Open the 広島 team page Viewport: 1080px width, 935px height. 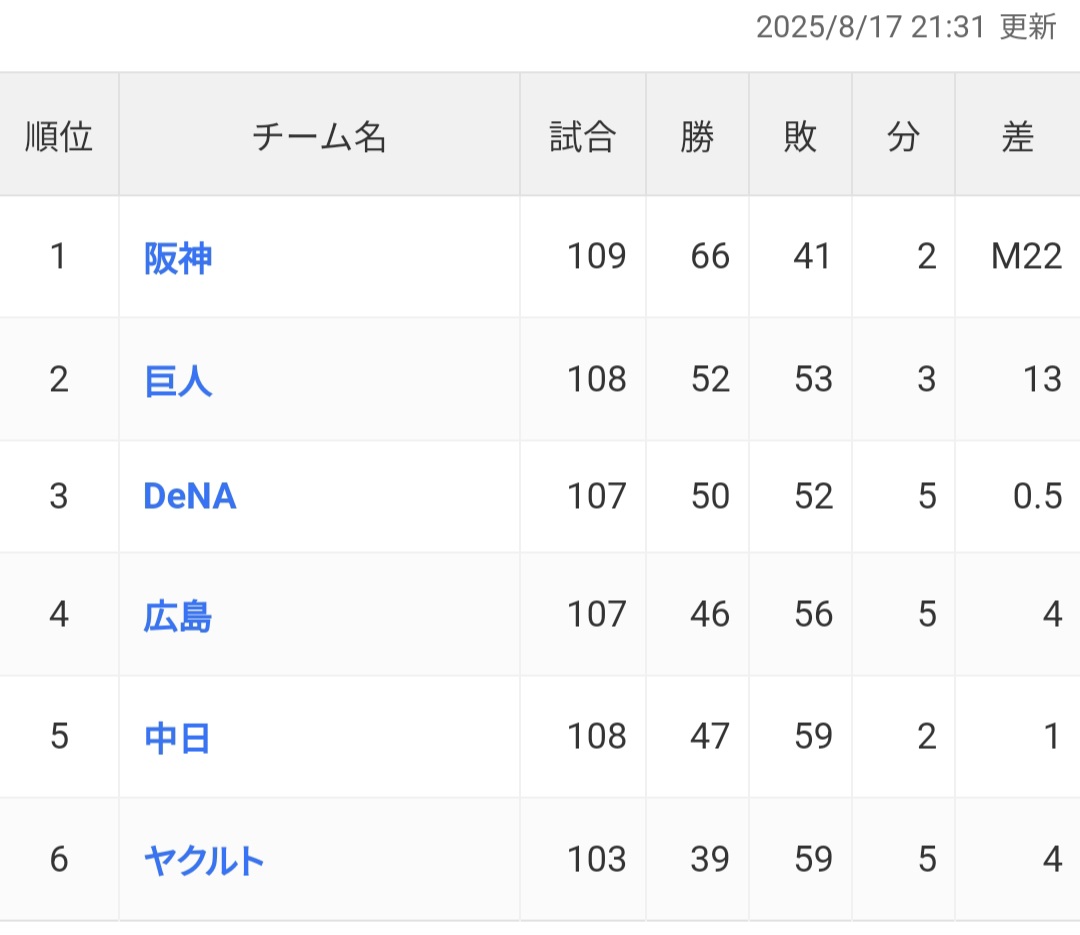pos(178,615)
